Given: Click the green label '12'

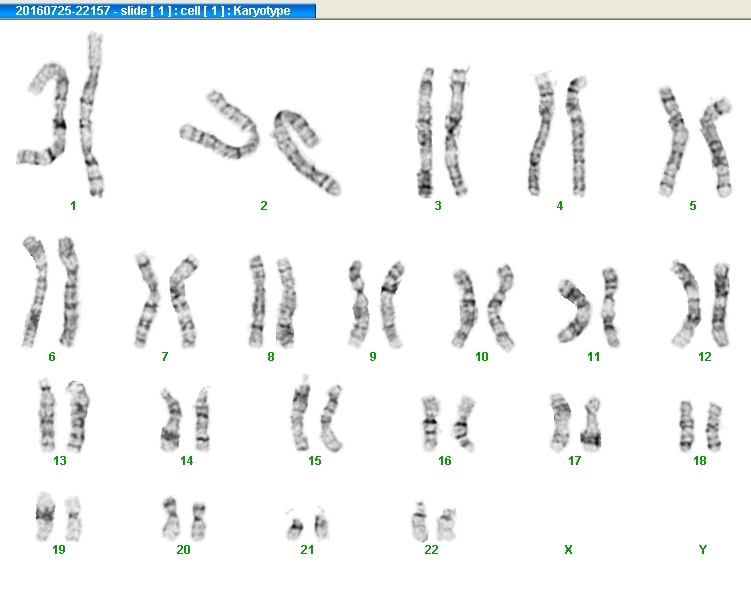Looking at the screenshot, I should tap(705, 357).
